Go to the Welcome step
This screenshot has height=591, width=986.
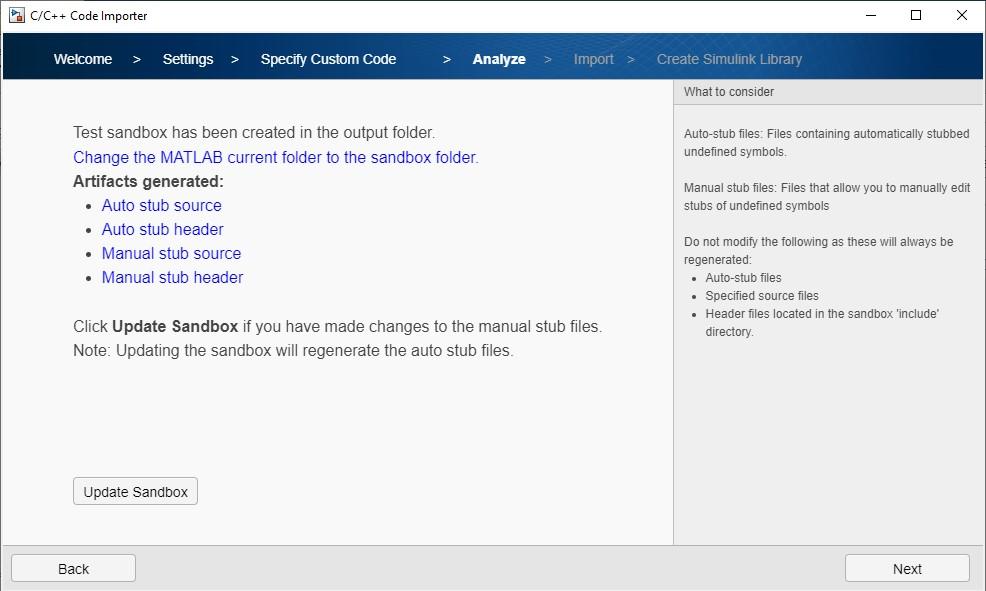[83, 59]
